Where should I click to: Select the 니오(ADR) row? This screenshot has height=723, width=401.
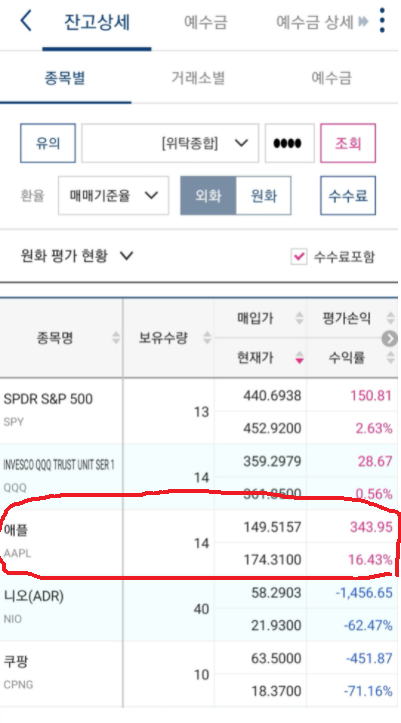[199, 609]
